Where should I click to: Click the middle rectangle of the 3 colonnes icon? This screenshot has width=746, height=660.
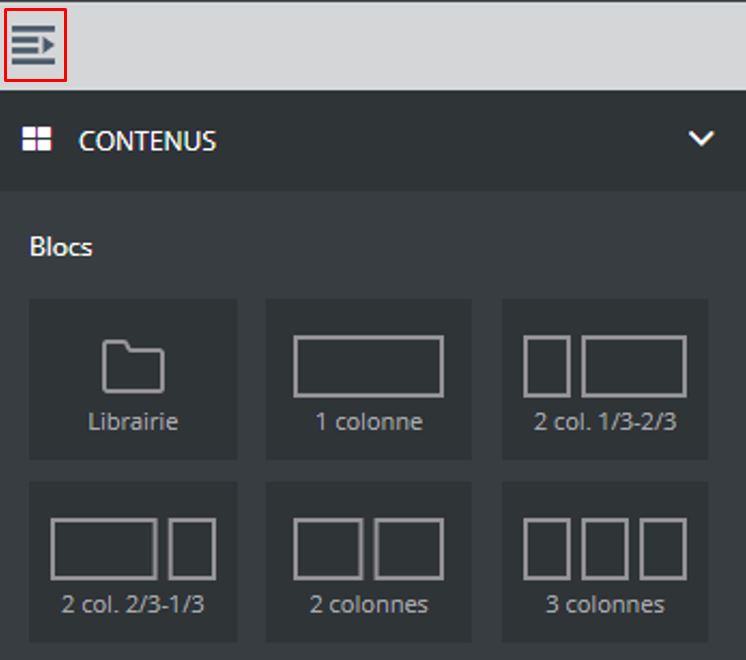tap(605, 549)
